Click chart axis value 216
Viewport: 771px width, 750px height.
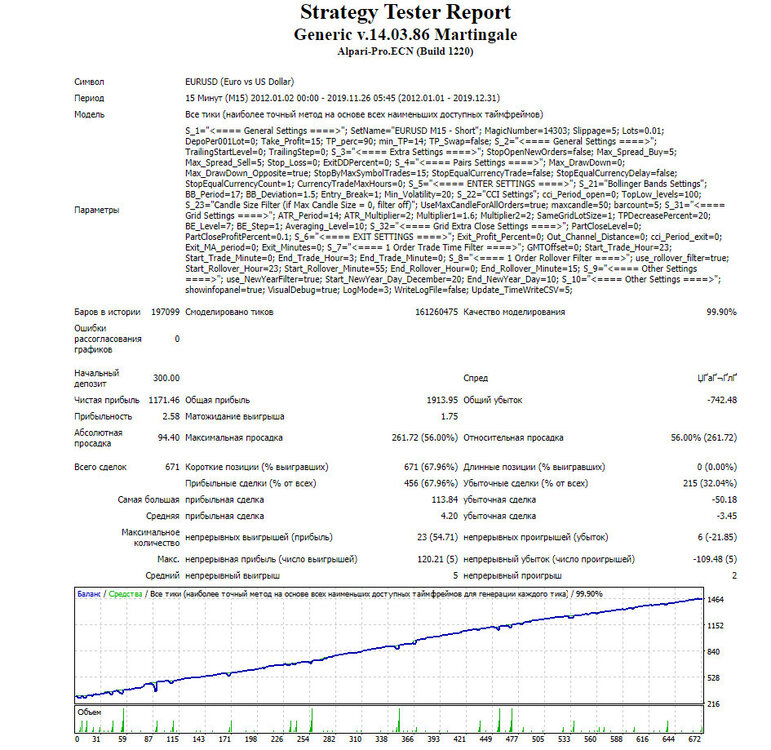point(713,704)
